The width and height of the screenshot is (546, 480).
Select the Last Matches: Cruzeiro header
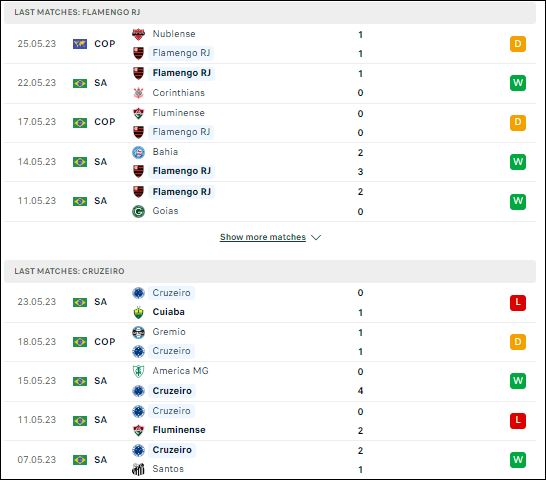tap(270, 271)
